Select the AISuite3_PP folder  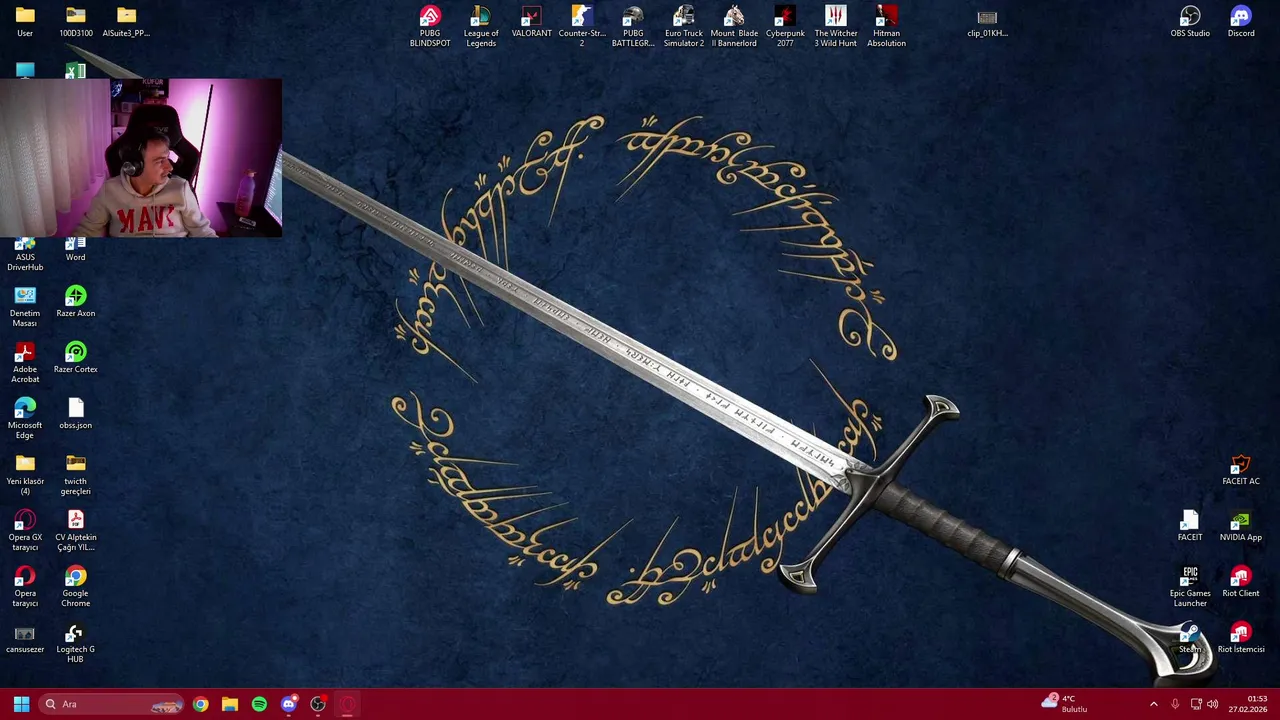126,22
